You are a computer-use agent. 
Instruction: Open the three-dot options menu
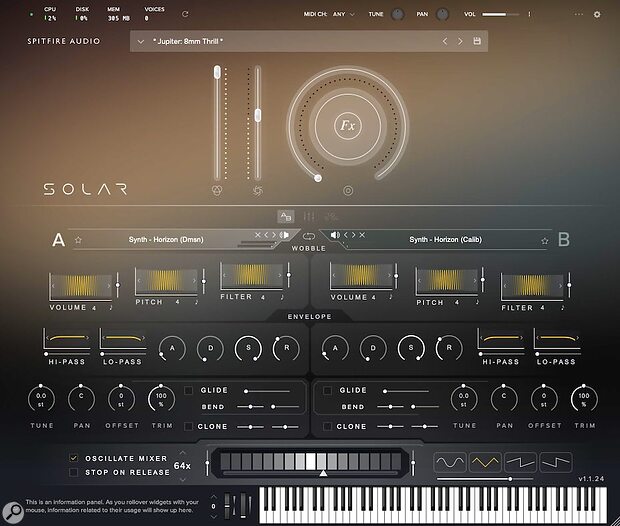click(578, 14)
